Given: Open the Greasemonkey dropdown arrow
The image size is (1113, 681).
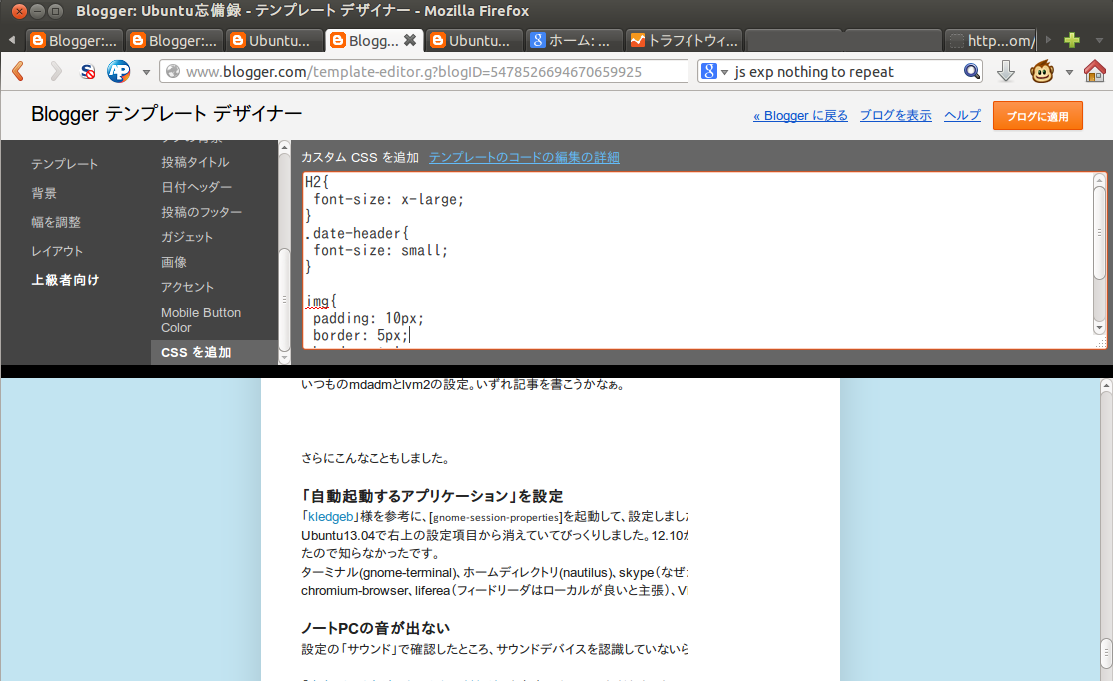Looking at the screenshot, I should tap(1069, 72).
